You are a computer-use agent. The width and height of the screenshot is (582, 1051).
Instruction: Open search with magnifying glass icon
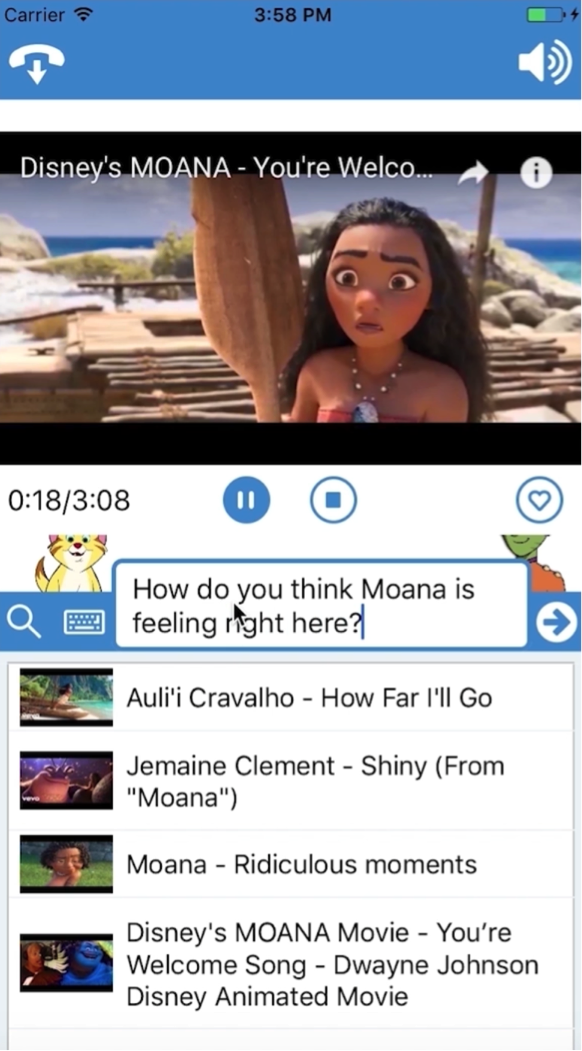click(24, 622)
